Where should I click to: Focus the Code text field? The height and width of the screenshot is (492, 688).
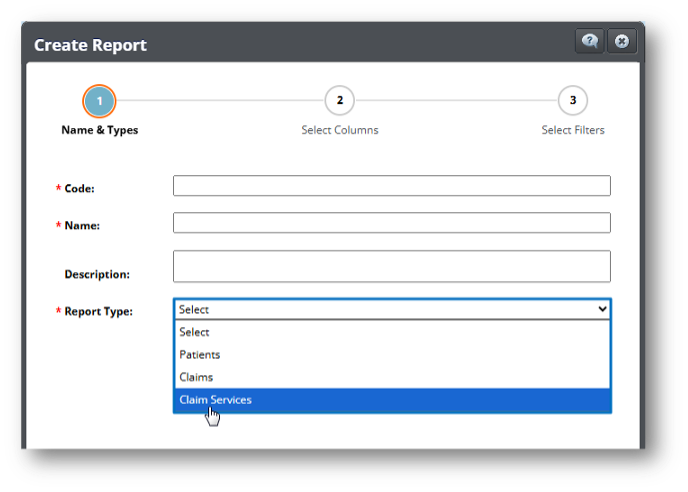click(391, 186)
